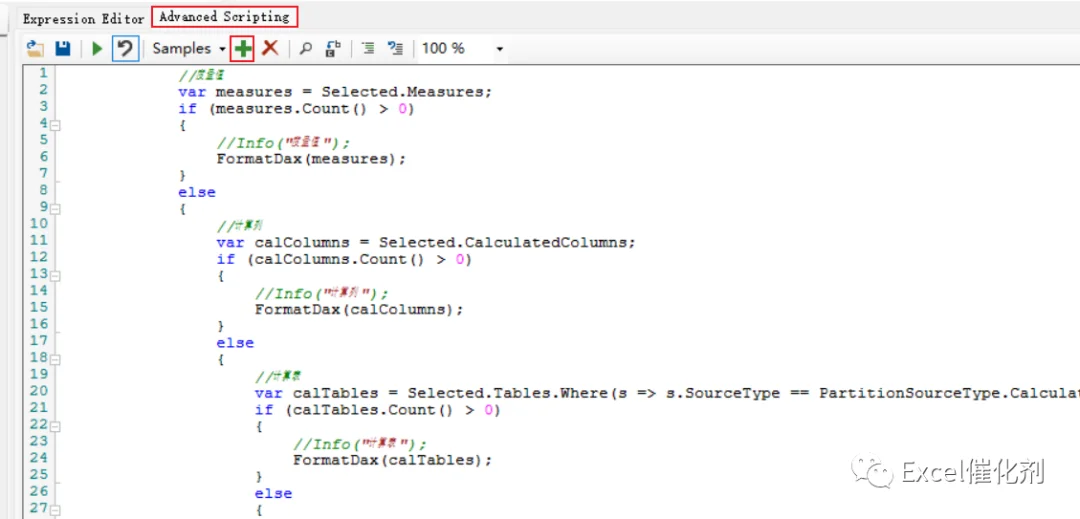This screenshot has width=1080, height=519.
Task: Click line number 1 in gutter
Action: [43, 72]
